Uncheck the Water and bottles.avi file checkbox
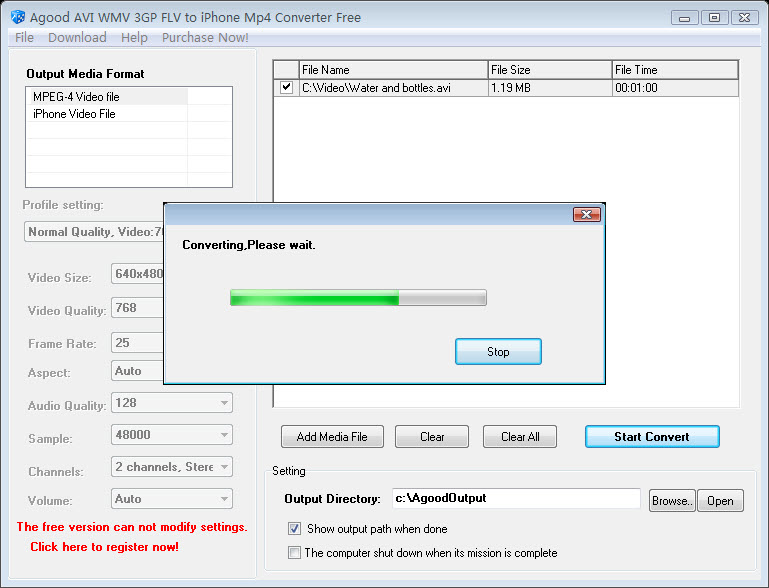The width and height of the screenshot is (769, 588). (286, 88)
